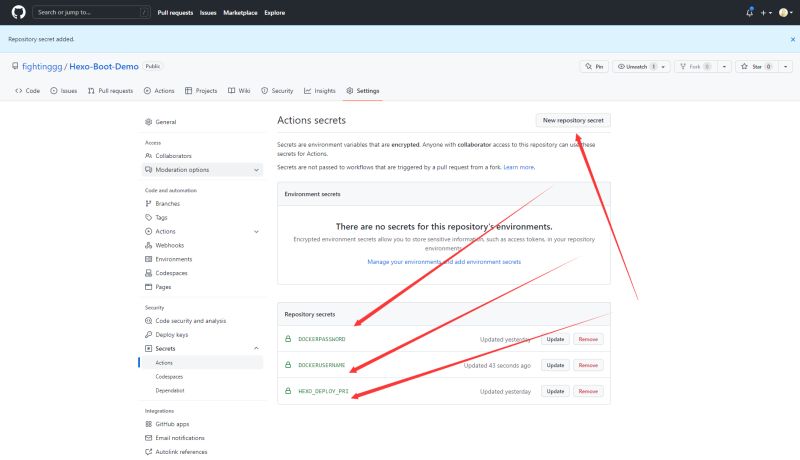Select the Settings tab

[x=363, y=91]
